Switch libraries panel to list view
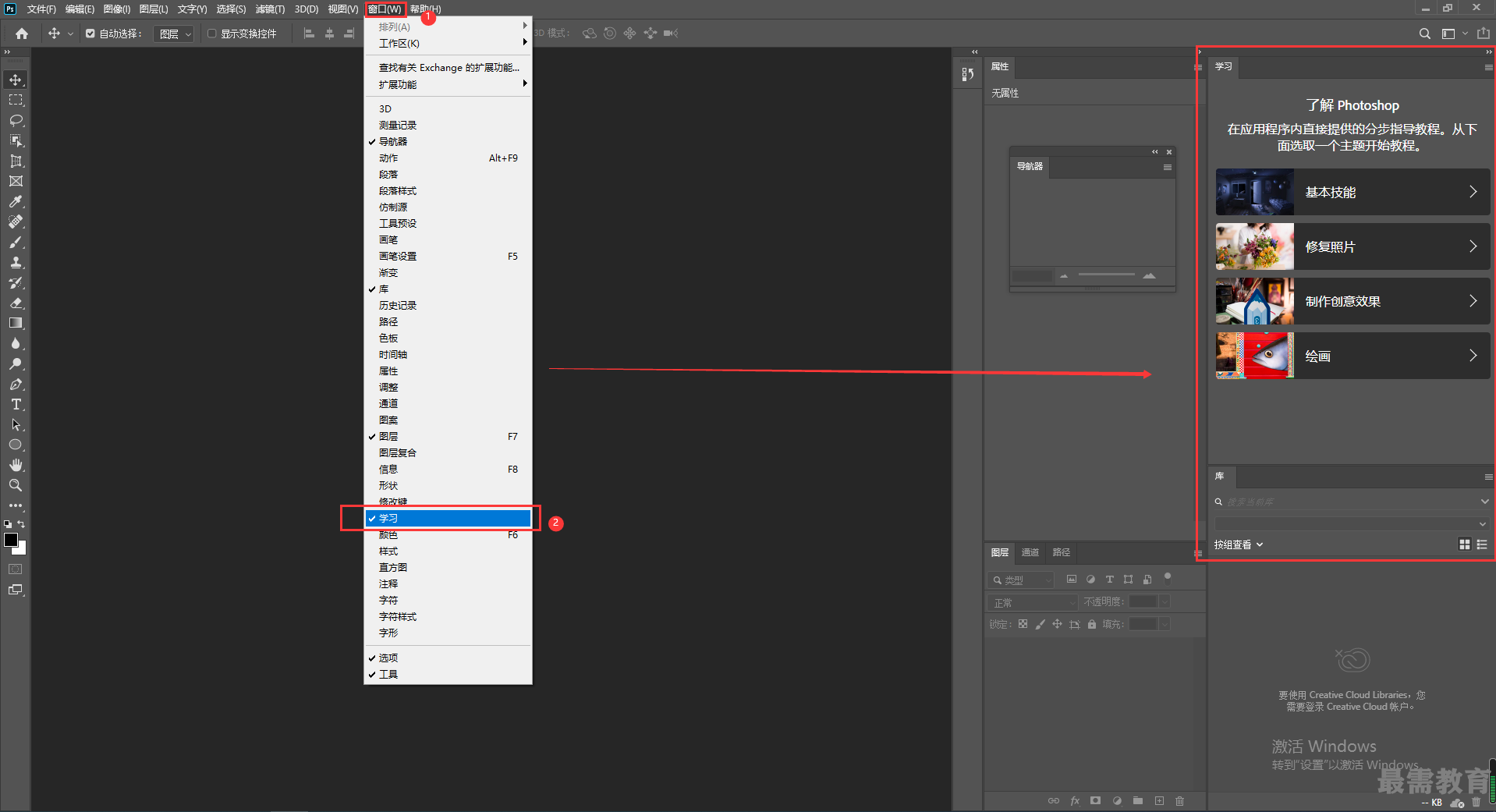The image size is (1496, 812). pyautogui.click(x=1482, y=544)
